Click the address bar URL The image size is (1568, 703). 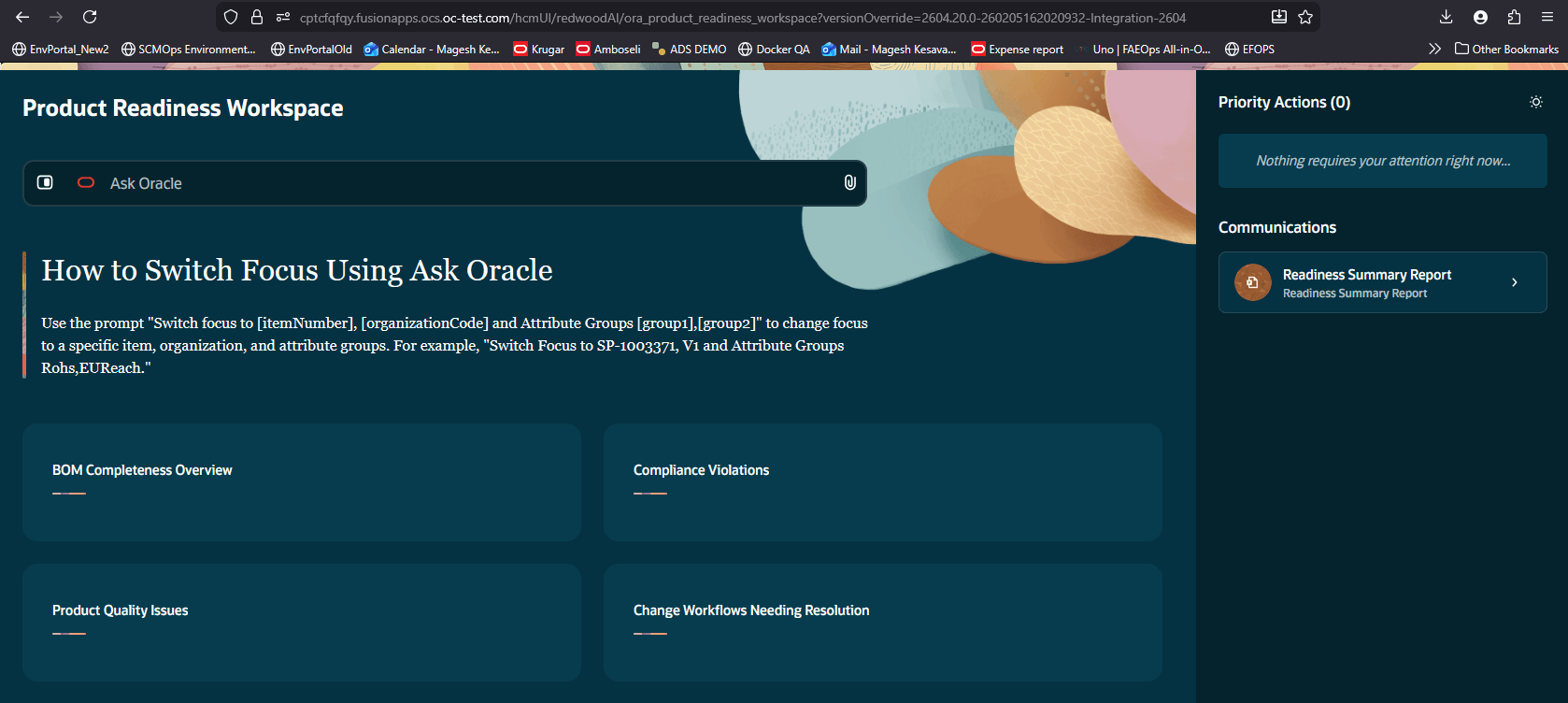(x=743, y=18)
